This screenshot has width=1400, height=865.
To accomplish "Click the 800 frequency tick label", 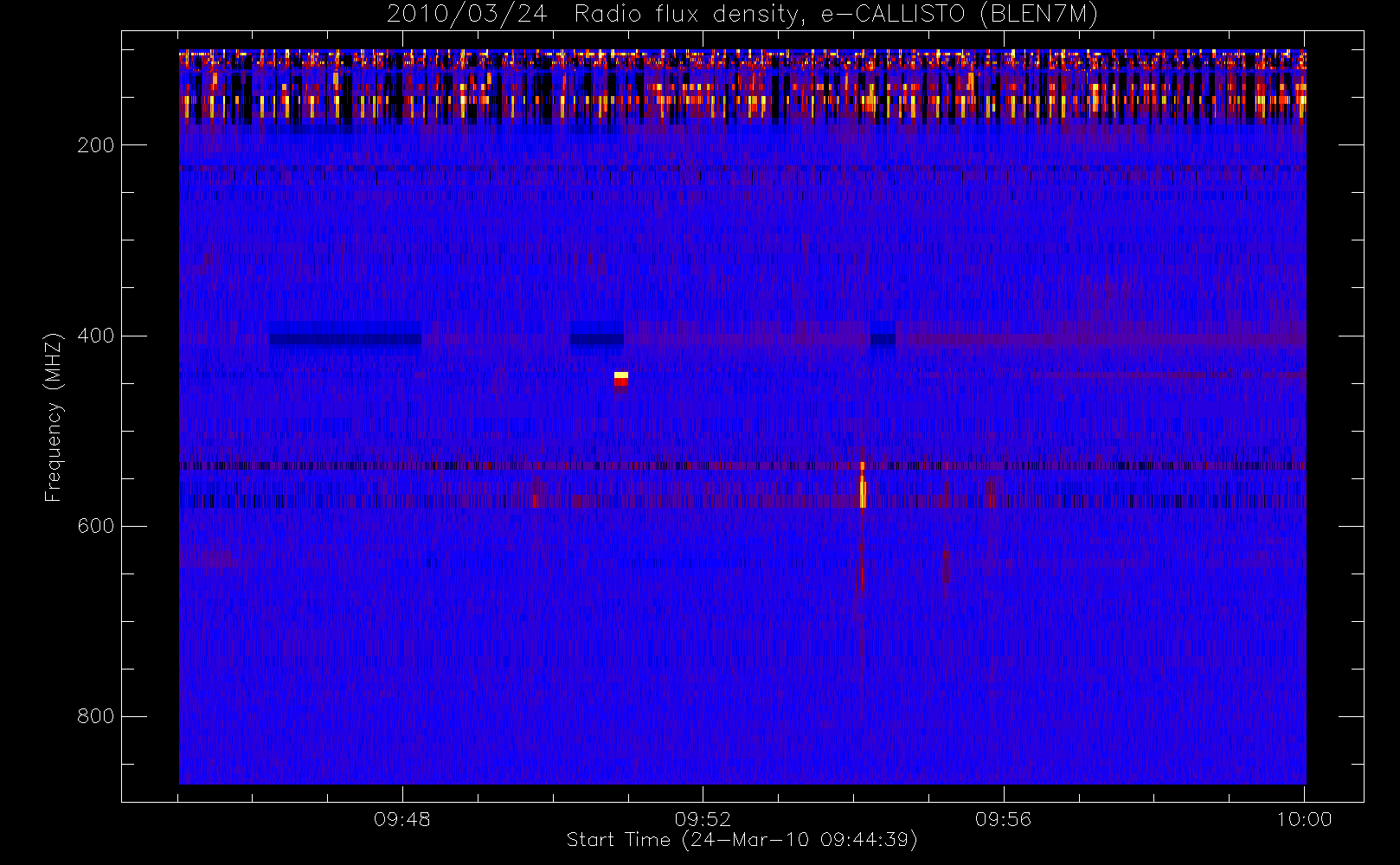I will (96, 716).
